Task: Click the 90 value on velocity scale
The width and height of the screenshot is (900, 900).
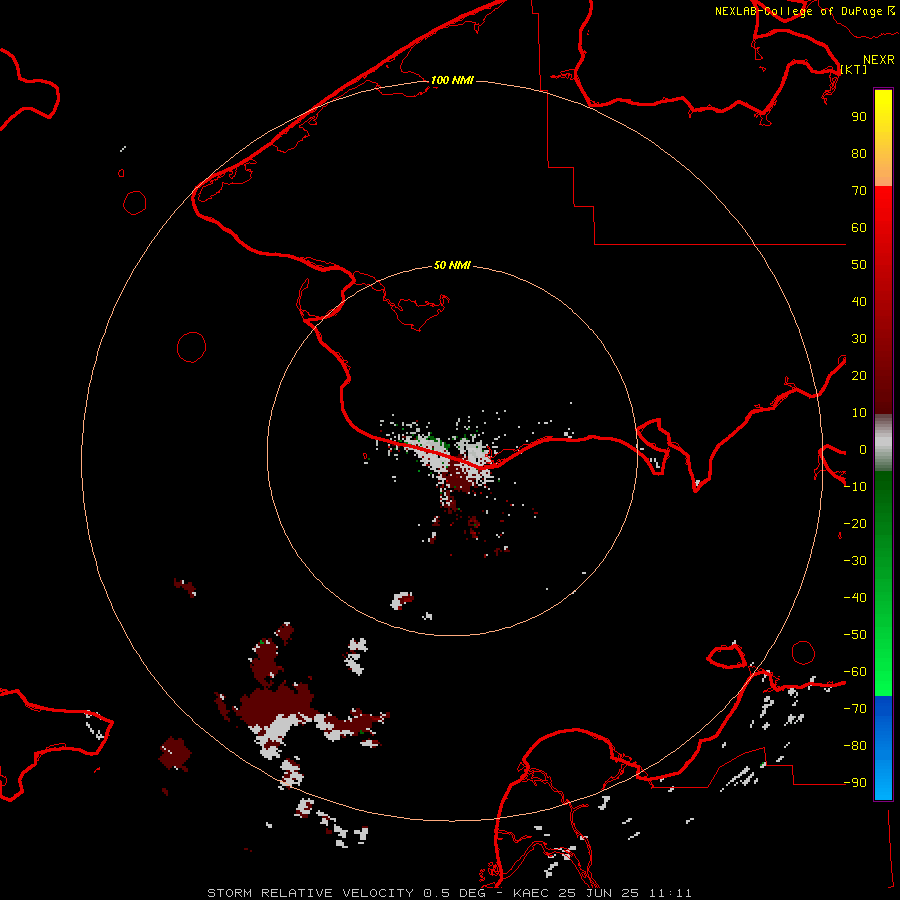Action: pos(859,117)
